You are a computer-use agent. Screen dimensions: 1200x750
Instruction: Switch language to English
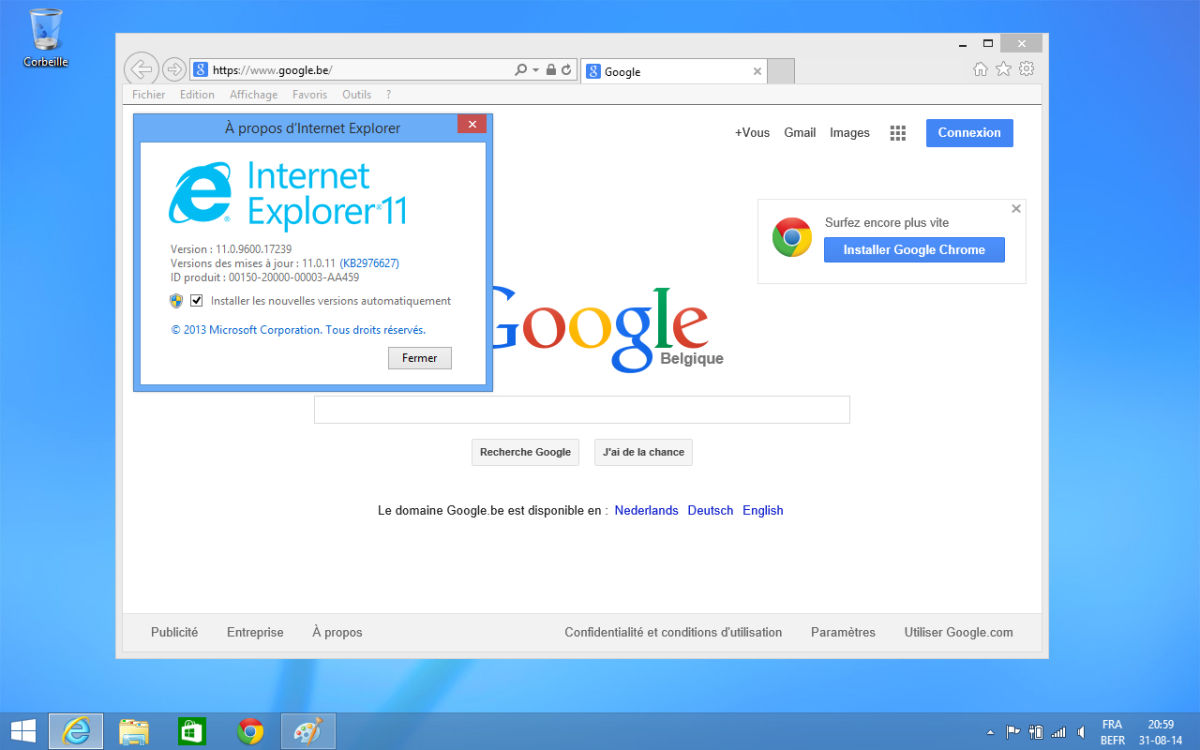[763, 510]
